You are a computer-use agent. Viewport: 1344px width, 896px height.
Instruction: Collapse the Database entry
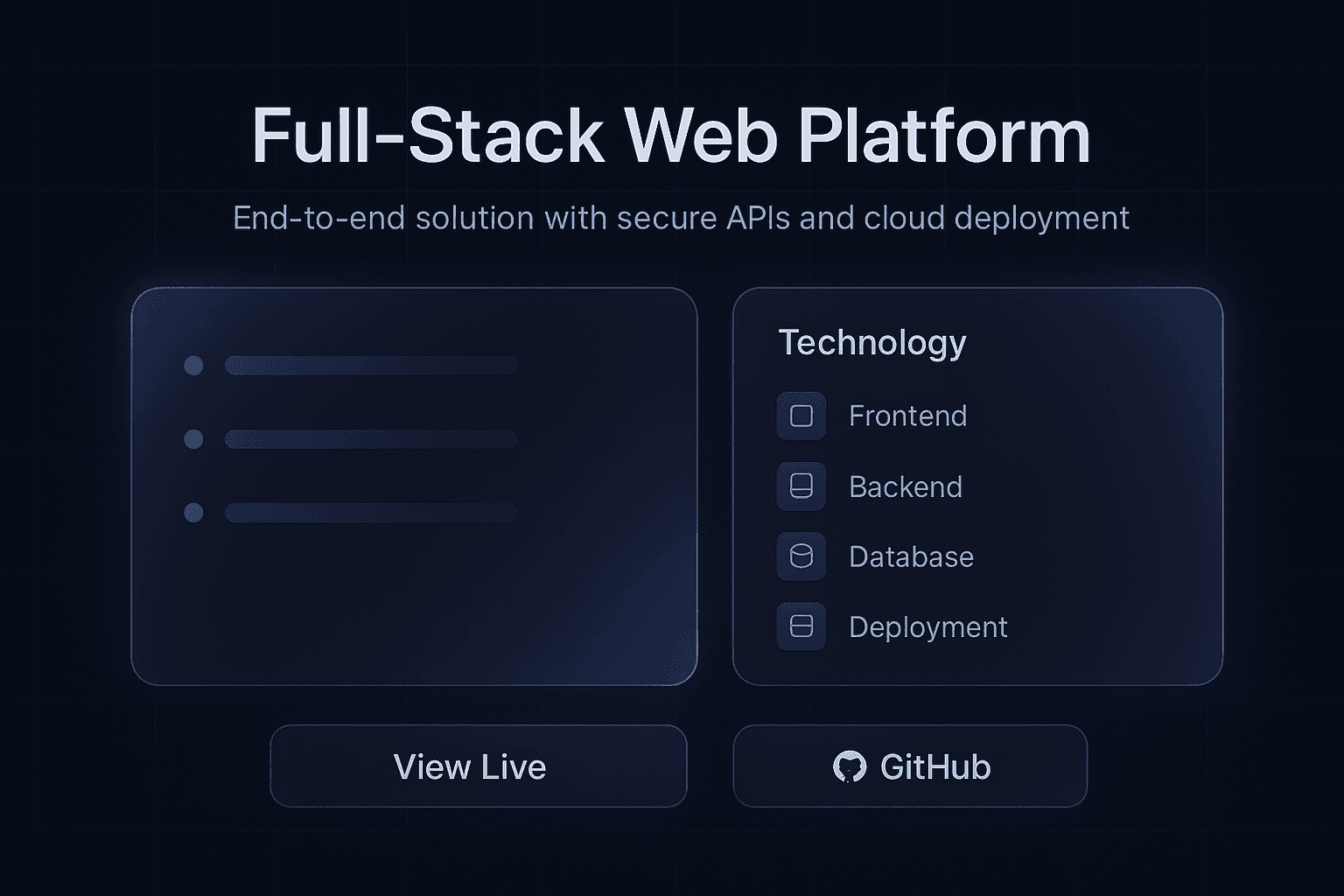pos(910,556)
